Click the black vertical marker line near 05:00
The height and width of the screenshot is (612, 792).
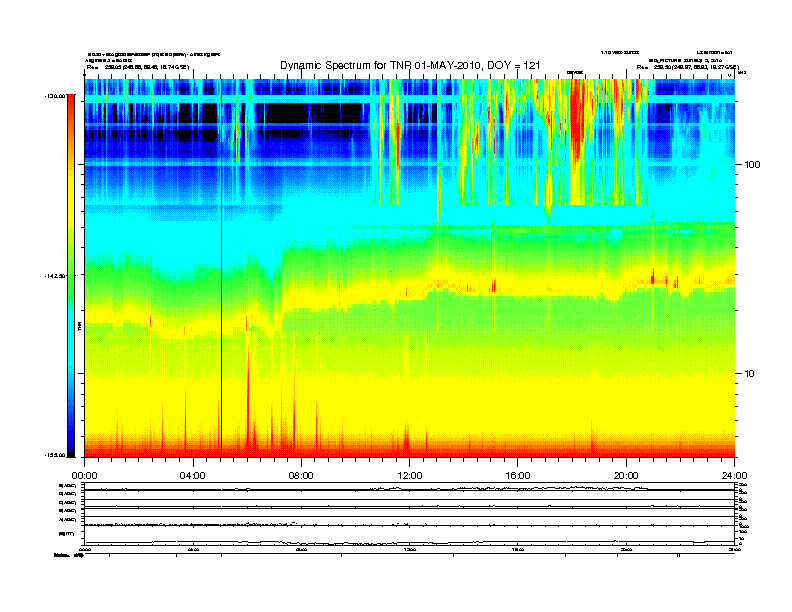click(221, 268)
